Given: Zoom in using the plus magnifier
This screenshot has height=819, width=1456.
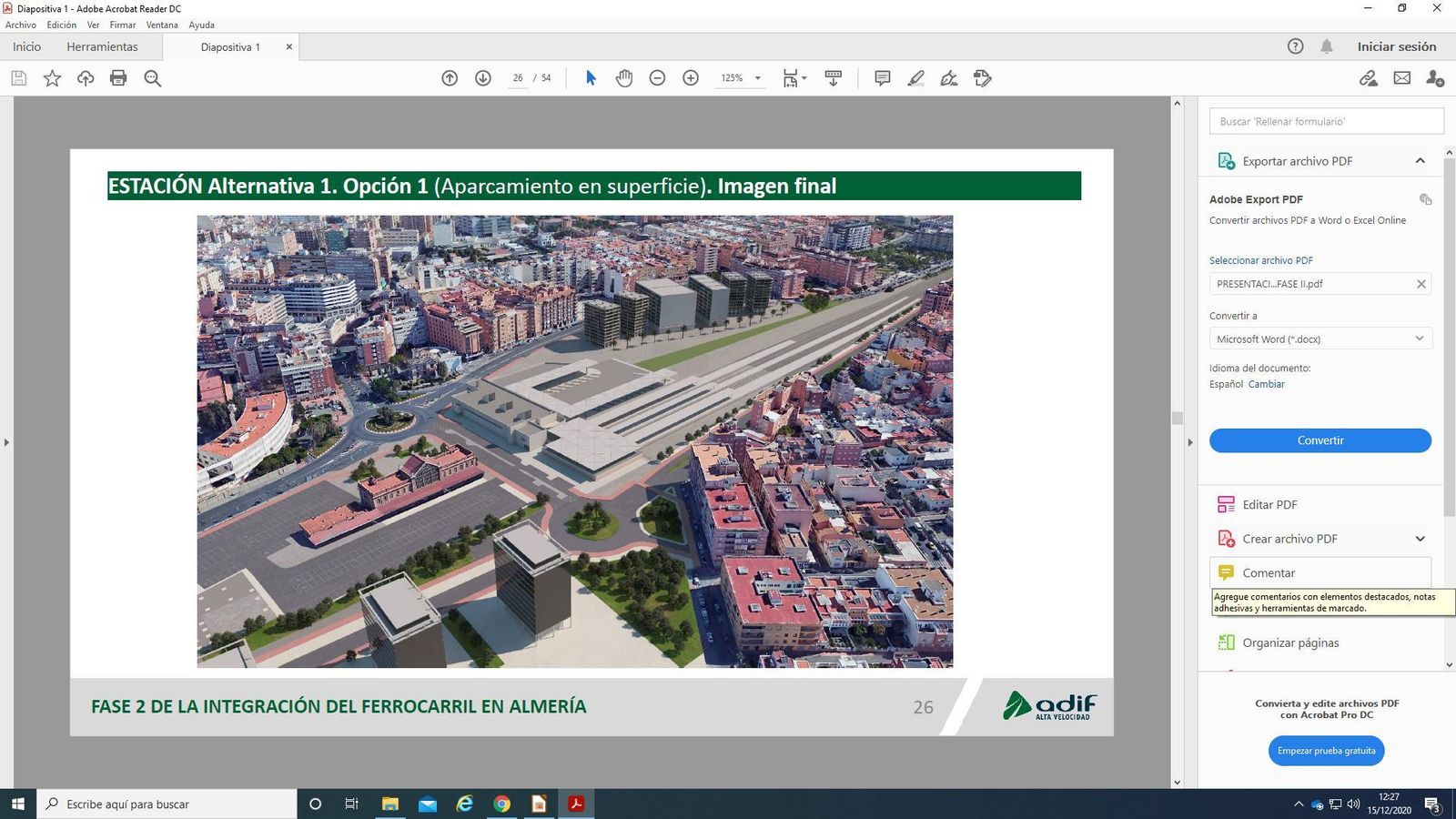Looking at the screenshot, I should coord(691,78).
